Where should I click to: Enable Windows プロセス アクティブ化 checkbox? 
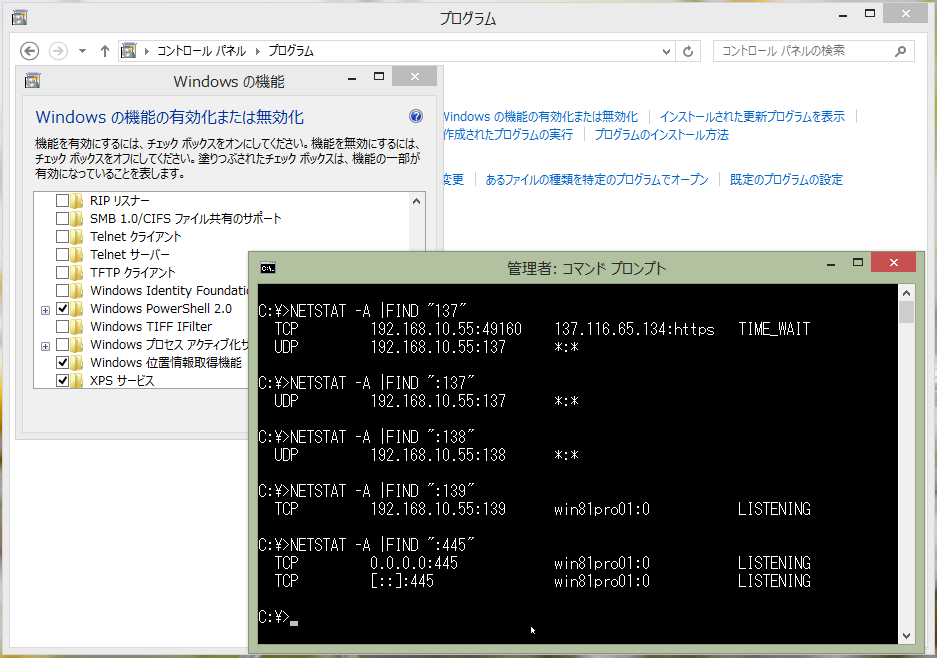[62, 344]
